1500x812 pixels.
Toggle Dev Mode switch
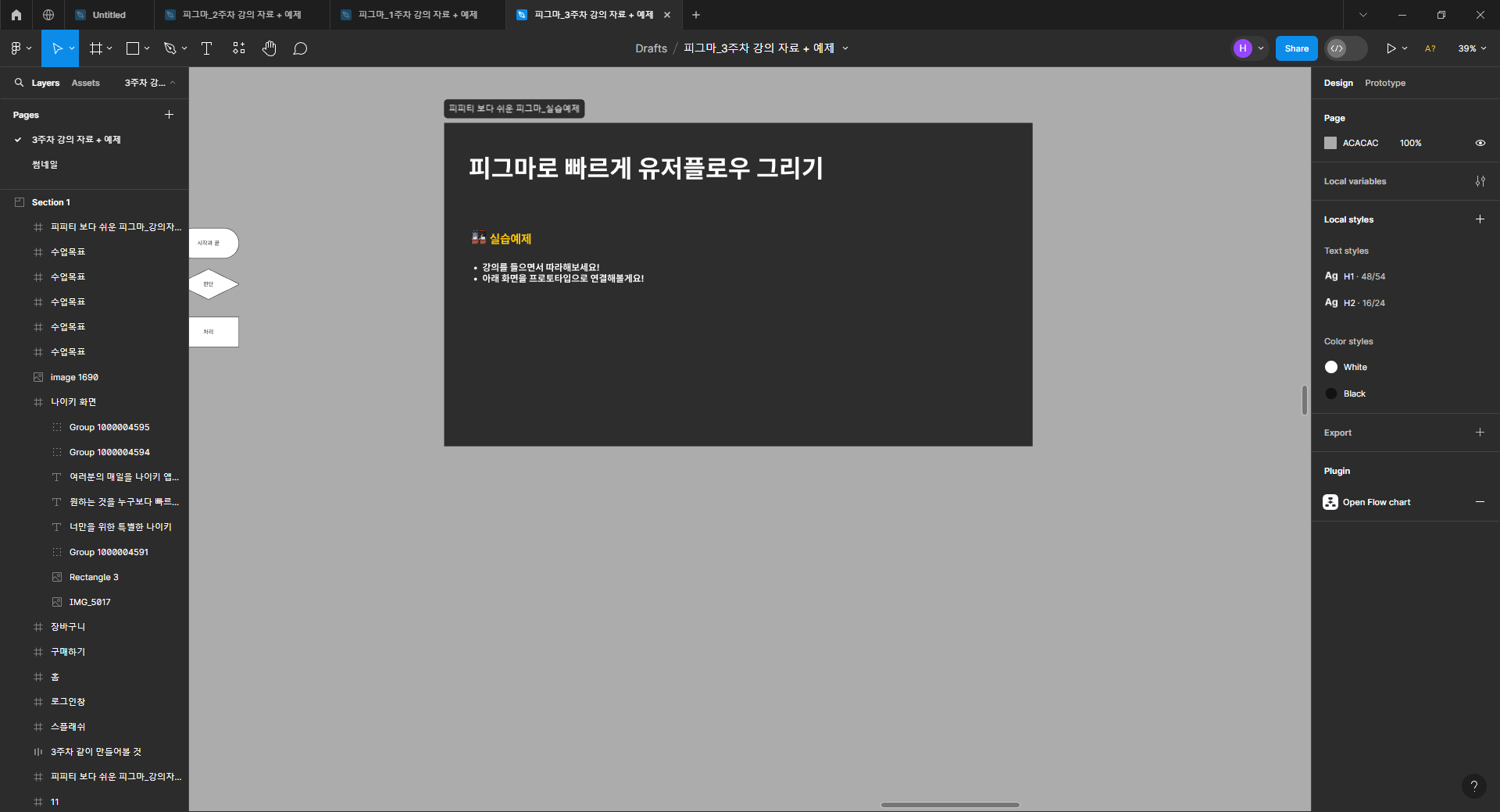pyautogui.click(x=1345, y=48)
